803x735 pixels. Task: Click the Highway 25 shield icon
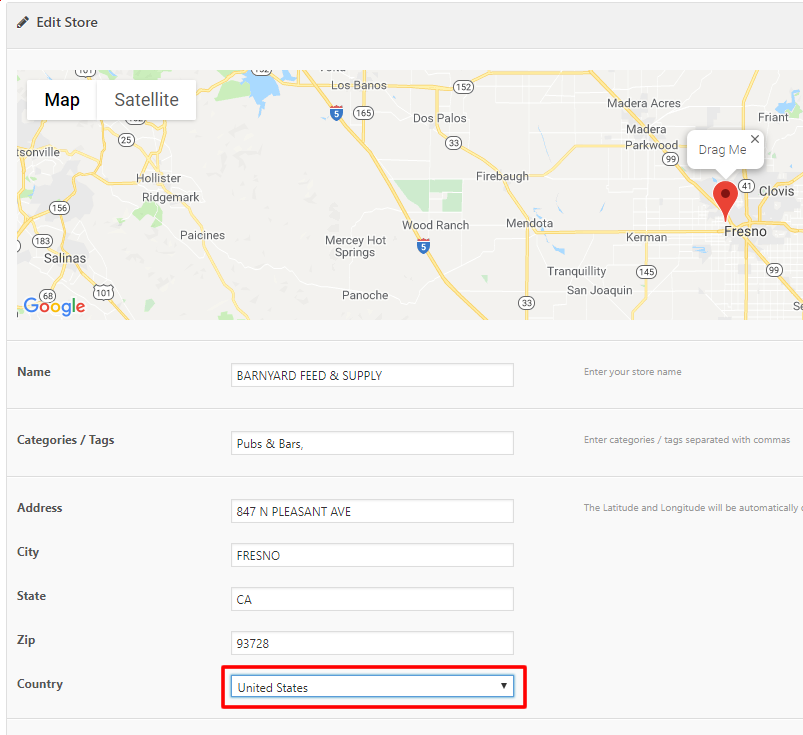(x=126, y=140)
